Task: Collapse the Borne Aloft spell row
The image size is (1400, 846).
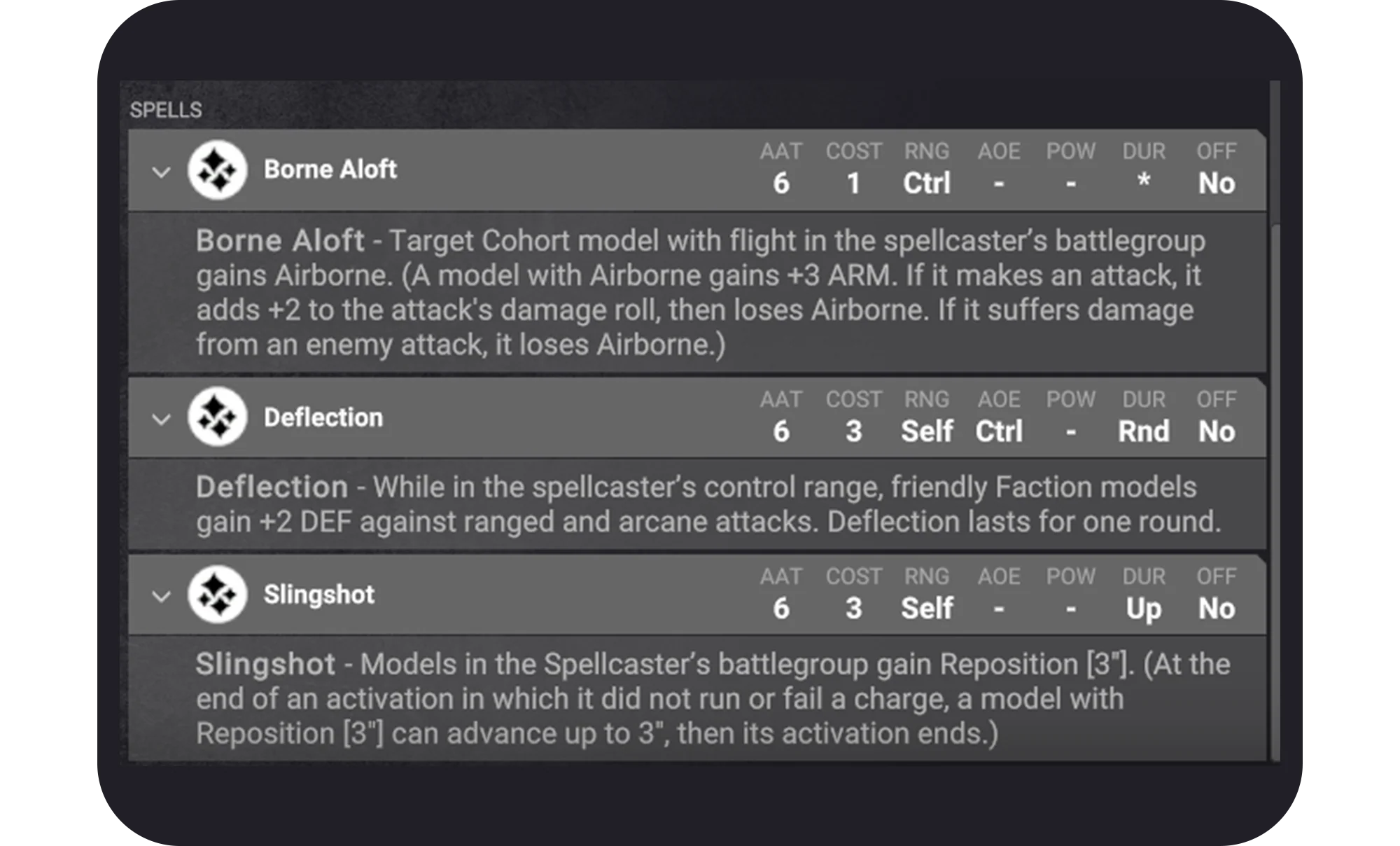Action: click(161, 172)
